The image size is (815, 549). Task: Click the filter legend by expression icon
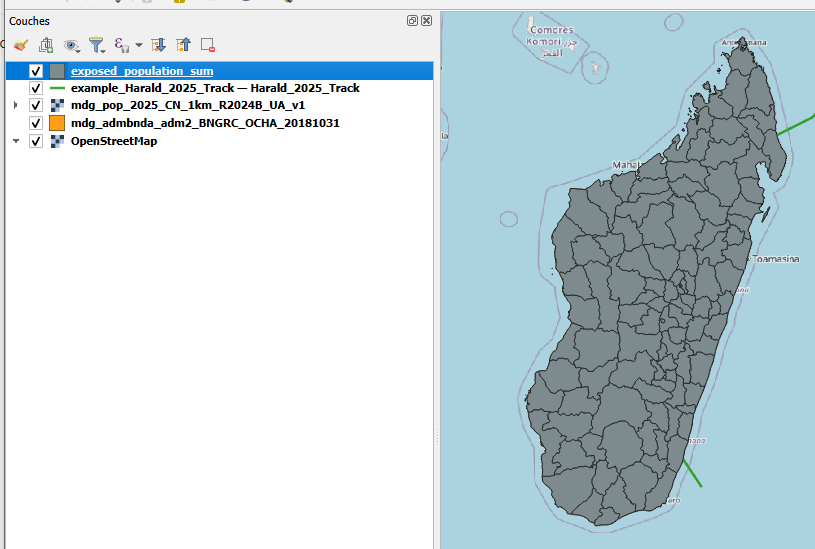tap(121, 45)
